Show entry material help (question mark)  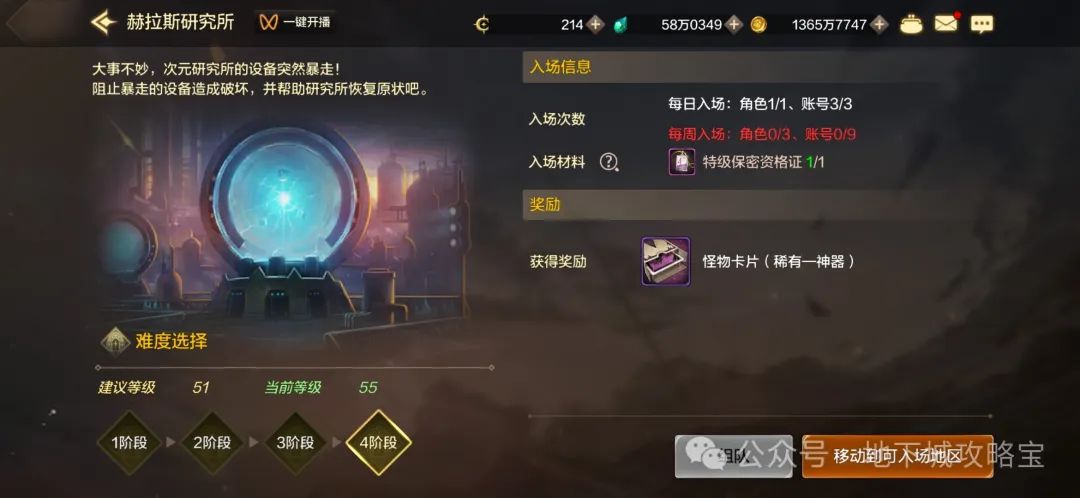point(609,162)
